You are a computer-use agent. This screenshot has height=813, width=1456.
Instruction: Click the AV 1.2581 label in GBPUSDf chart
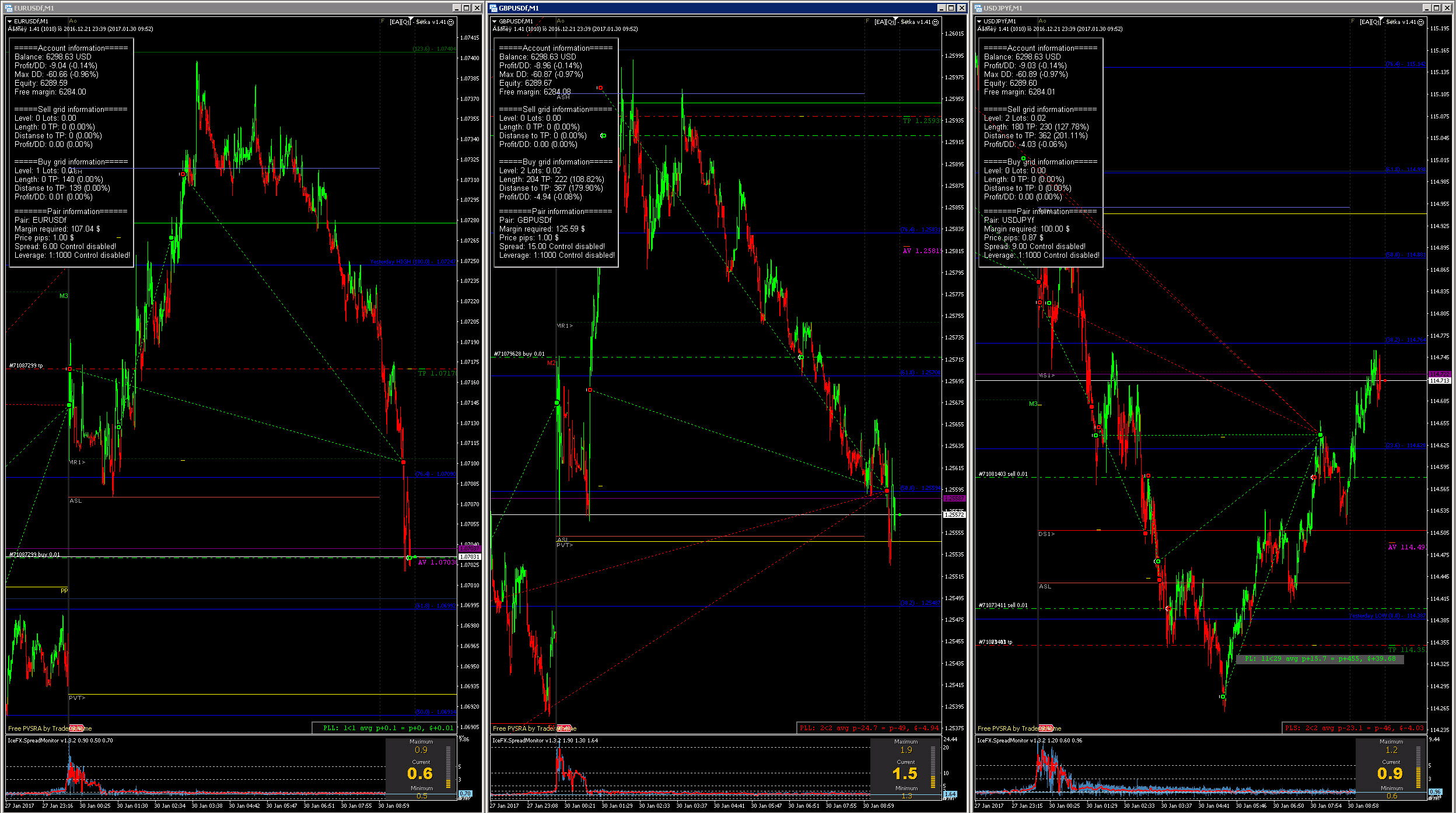click(922, 251)
